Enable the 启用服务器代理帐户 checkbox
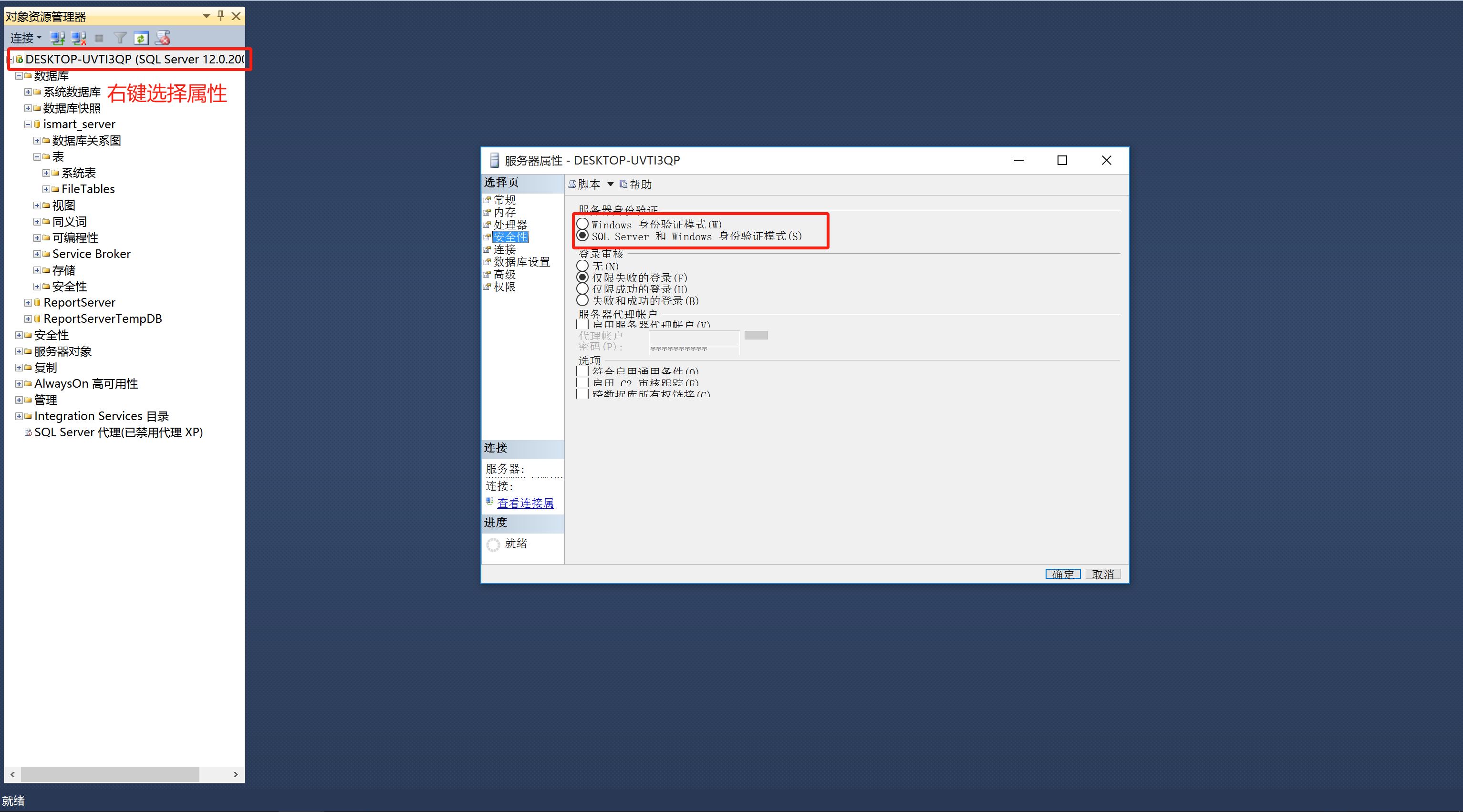 point(583,324)
